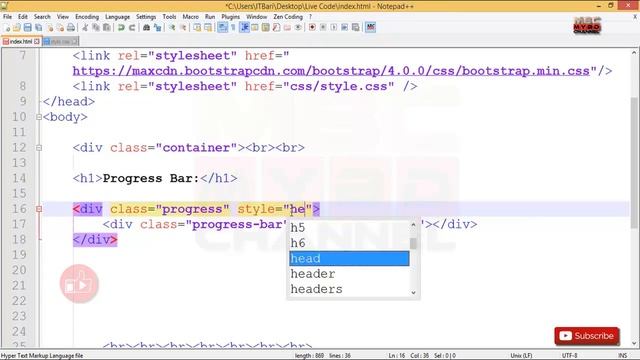Collapse the container div fold on line 12
This screenshot has height=360, width=640.
coord(39,148)
